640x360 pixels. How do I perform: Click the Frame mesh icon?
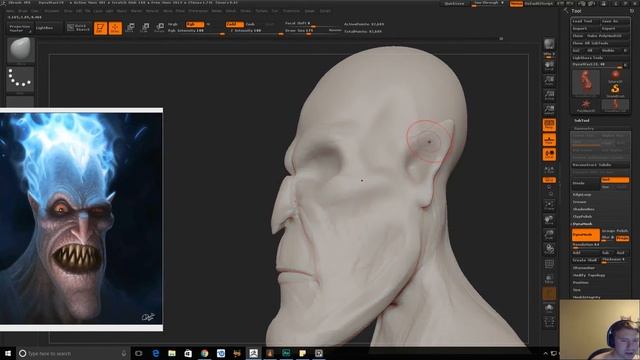(549, 204)
